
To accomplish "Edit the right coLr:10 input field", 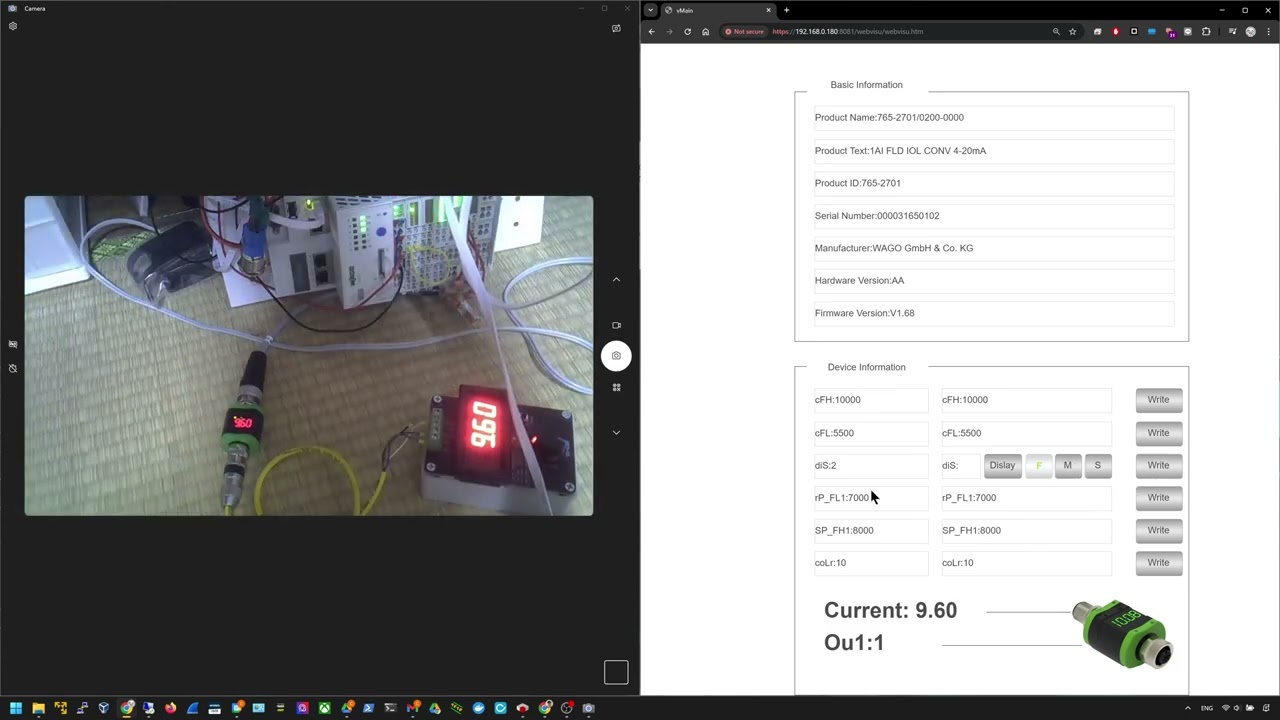I will click(1026, 563).
